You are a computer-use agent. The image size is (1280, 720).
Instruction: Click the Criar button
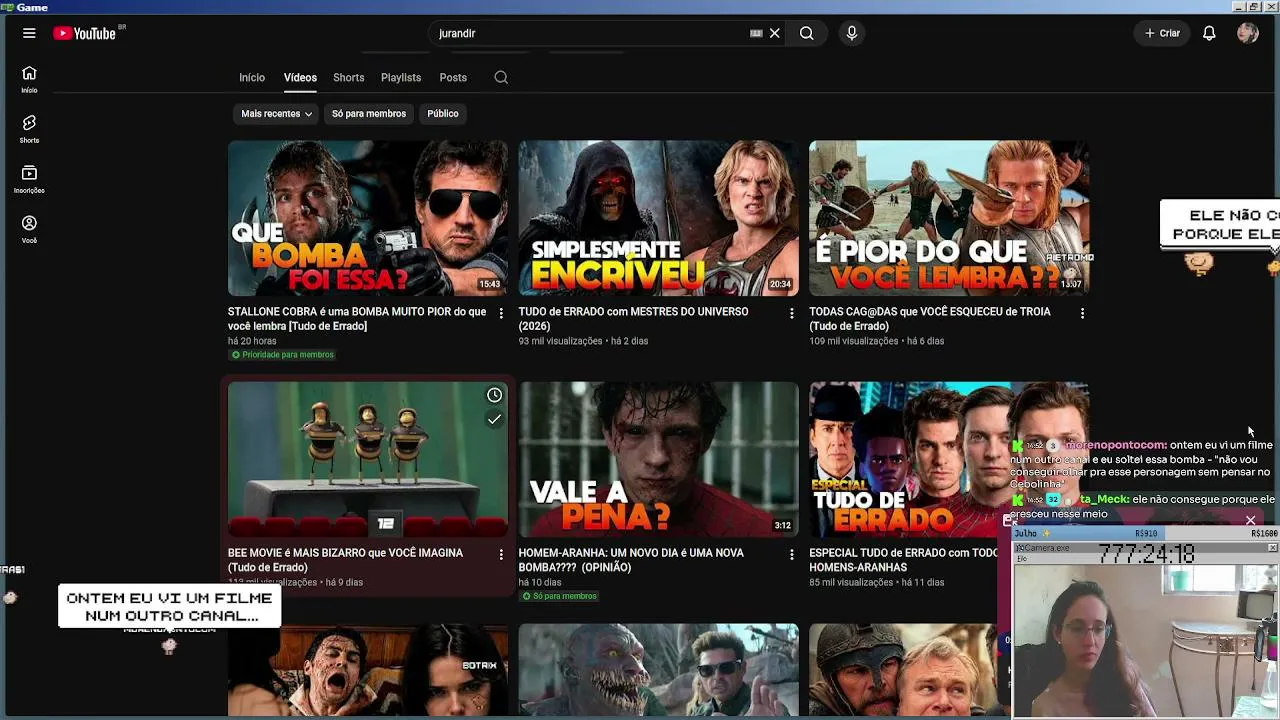coord(1162,33)
